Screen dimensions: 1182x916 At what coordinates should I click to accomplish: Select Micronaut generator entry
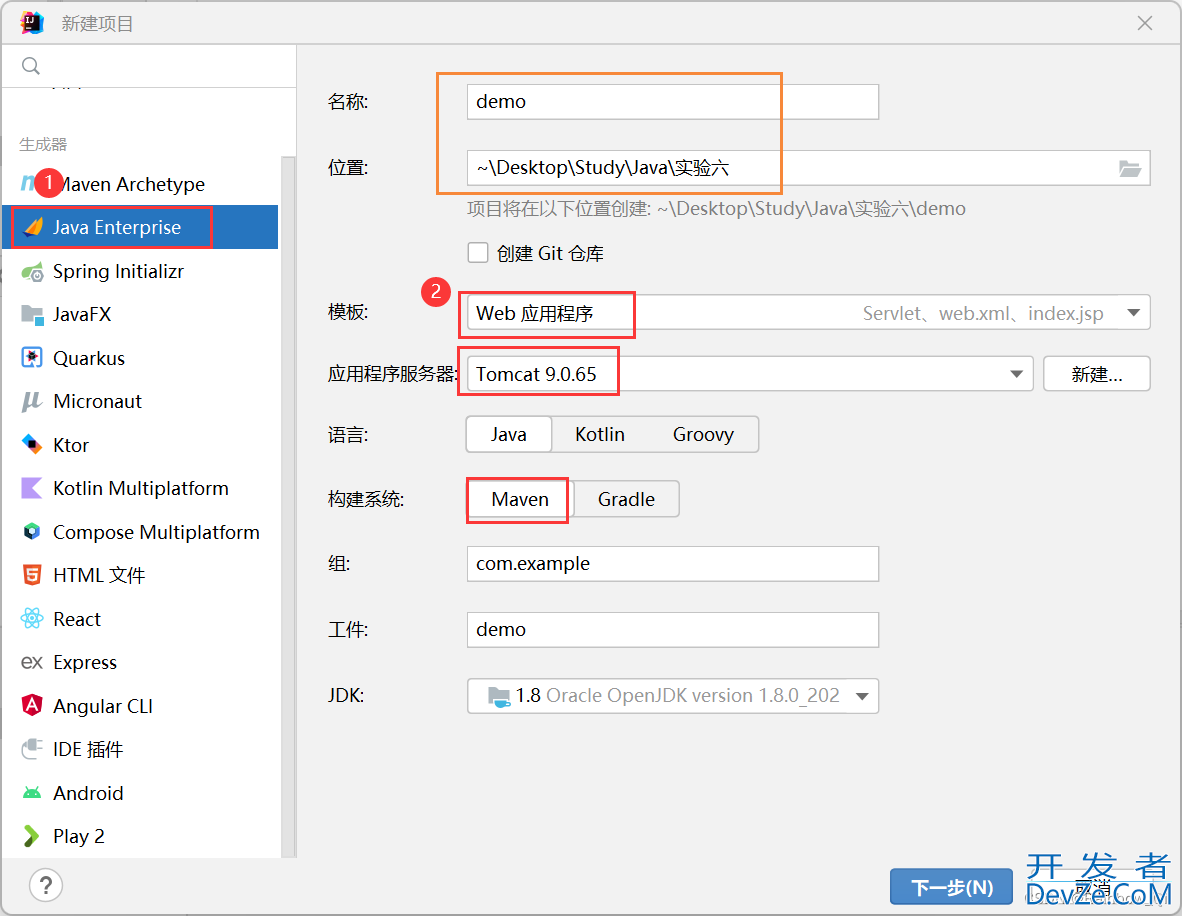(140, 401)
